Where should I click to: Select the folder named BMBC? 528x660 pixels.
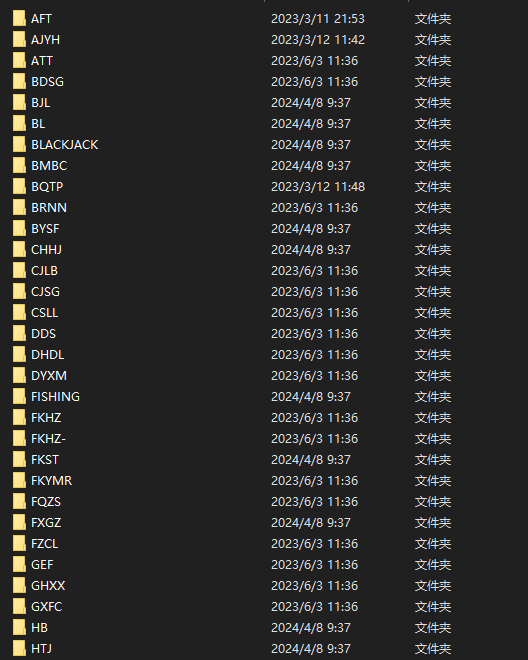[49, 166]
